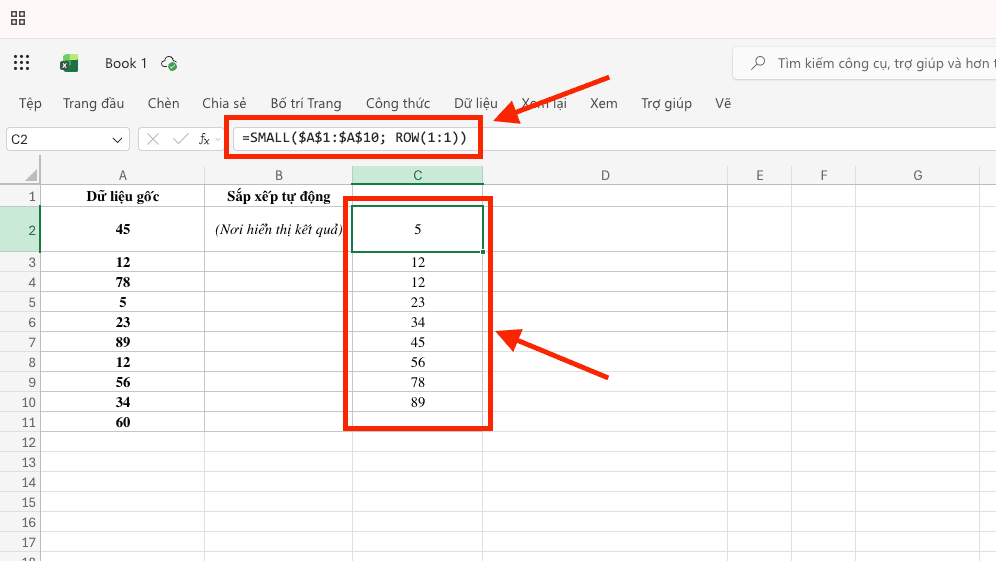Click the fill handle of cell C2
The image size is (996, 561).
tap(483, 252)
